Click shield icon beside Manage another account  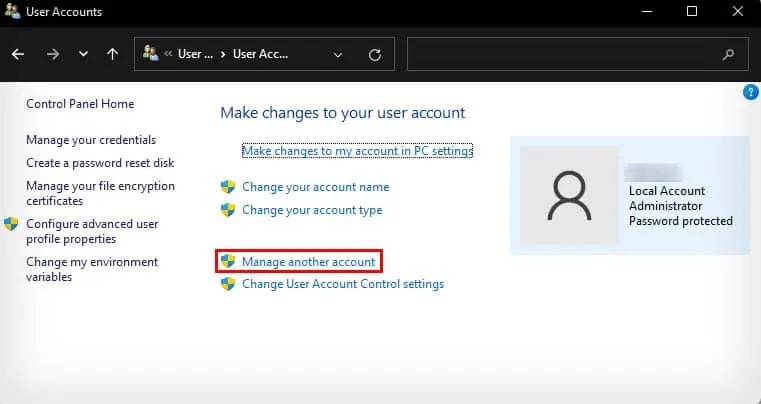tap(228, 261)
